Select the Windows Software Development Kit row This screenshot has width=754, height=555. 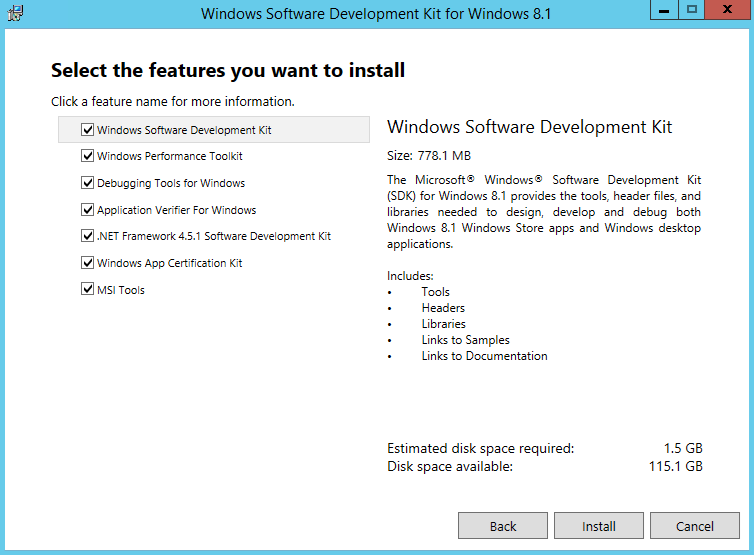tap(214, 129)
